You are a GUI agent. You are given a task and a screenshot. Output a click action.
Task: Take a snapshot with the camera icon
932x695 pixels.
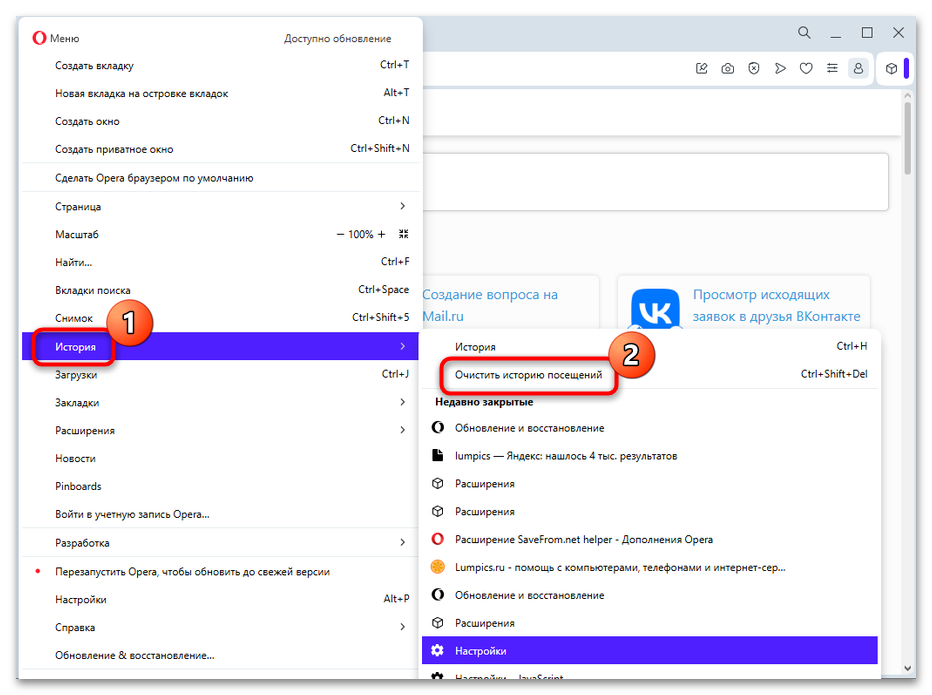tap(728, 68)
